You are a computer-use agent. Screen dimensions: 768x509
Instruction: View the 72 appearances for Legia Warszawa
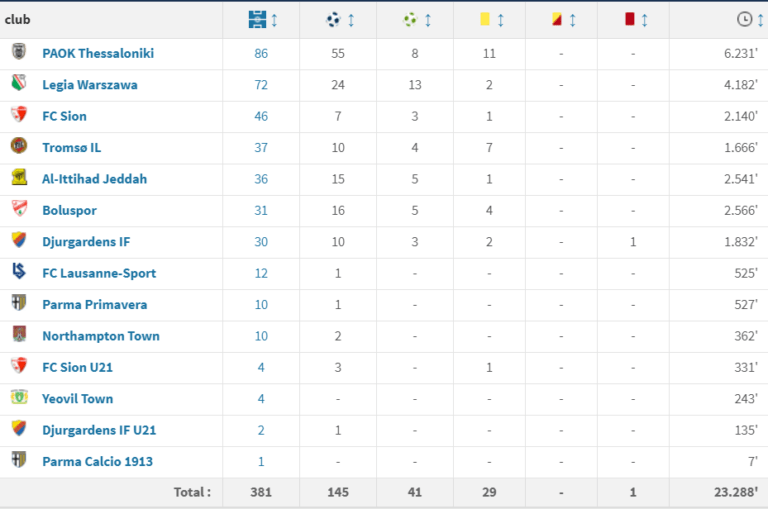point(261,85)
